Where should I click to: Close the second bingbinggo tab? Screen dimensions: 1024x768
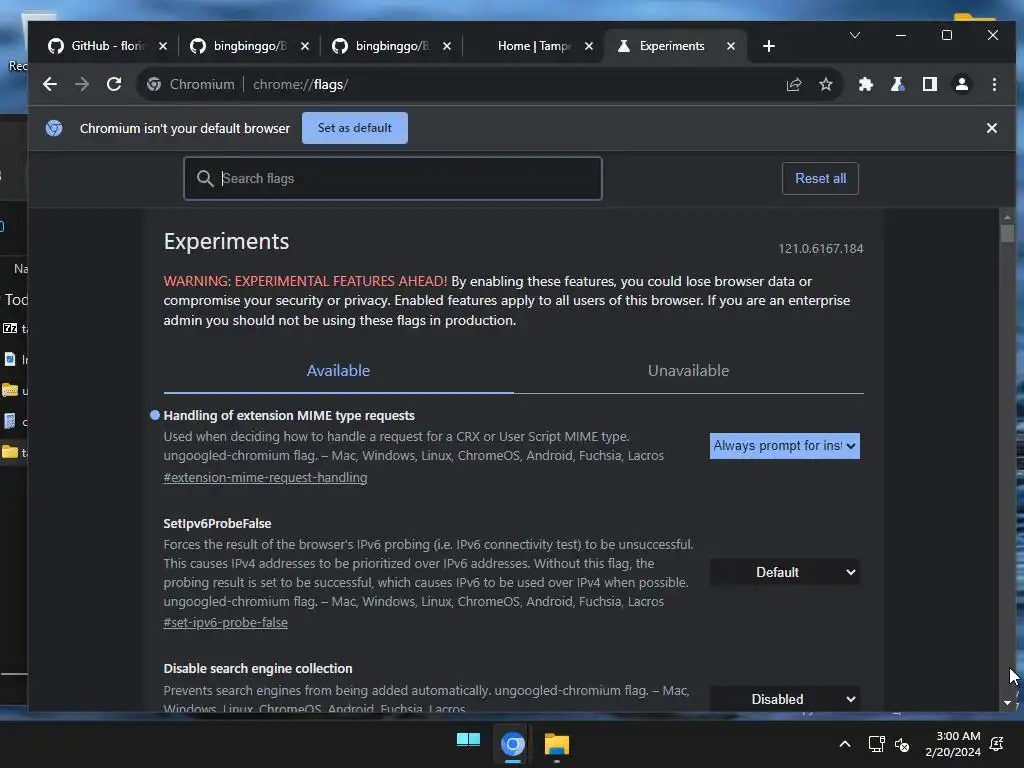click(447, 46)
